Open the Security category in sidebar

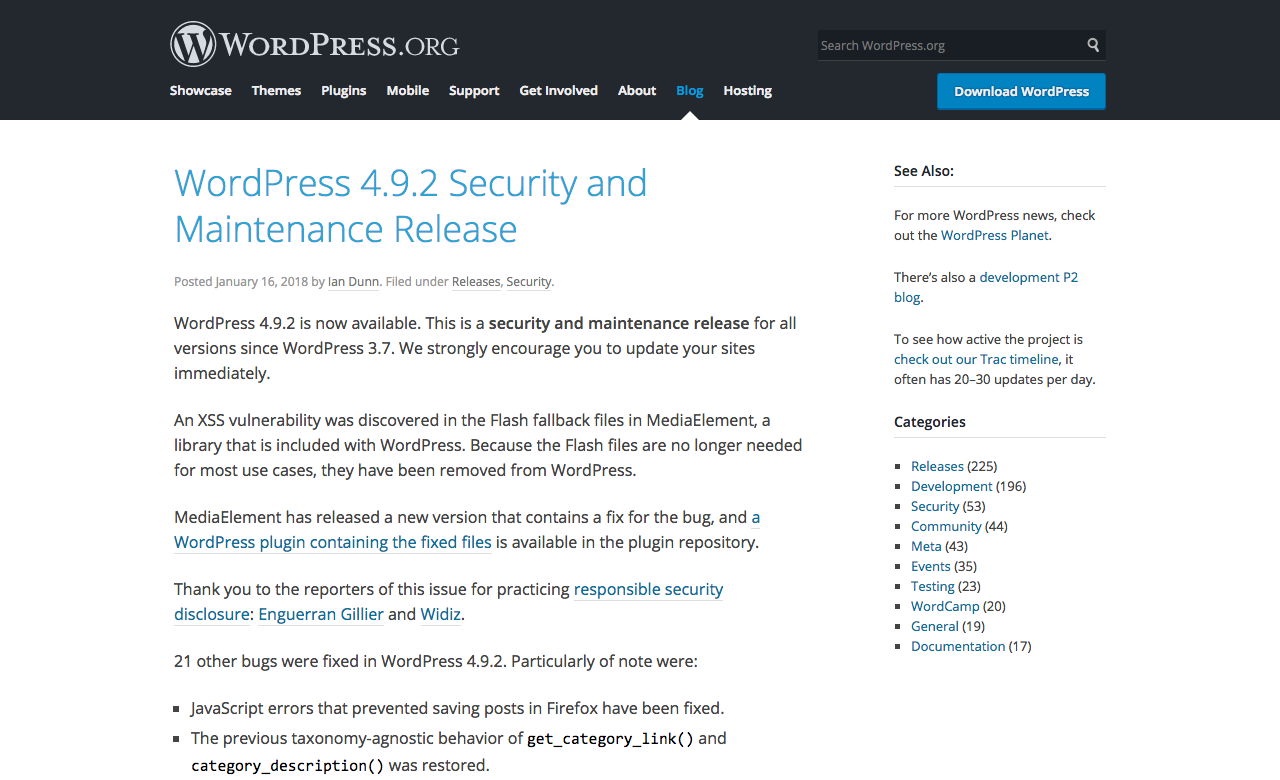[935, 506]
